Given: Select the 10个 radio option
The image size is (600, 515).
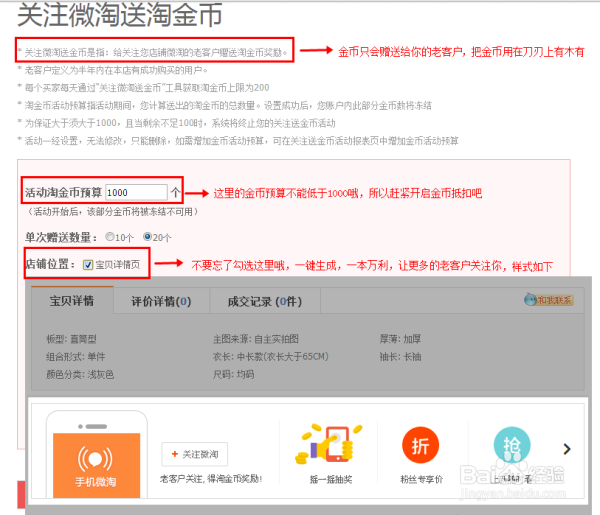Looking at the screenshot, I should [110, 237].
